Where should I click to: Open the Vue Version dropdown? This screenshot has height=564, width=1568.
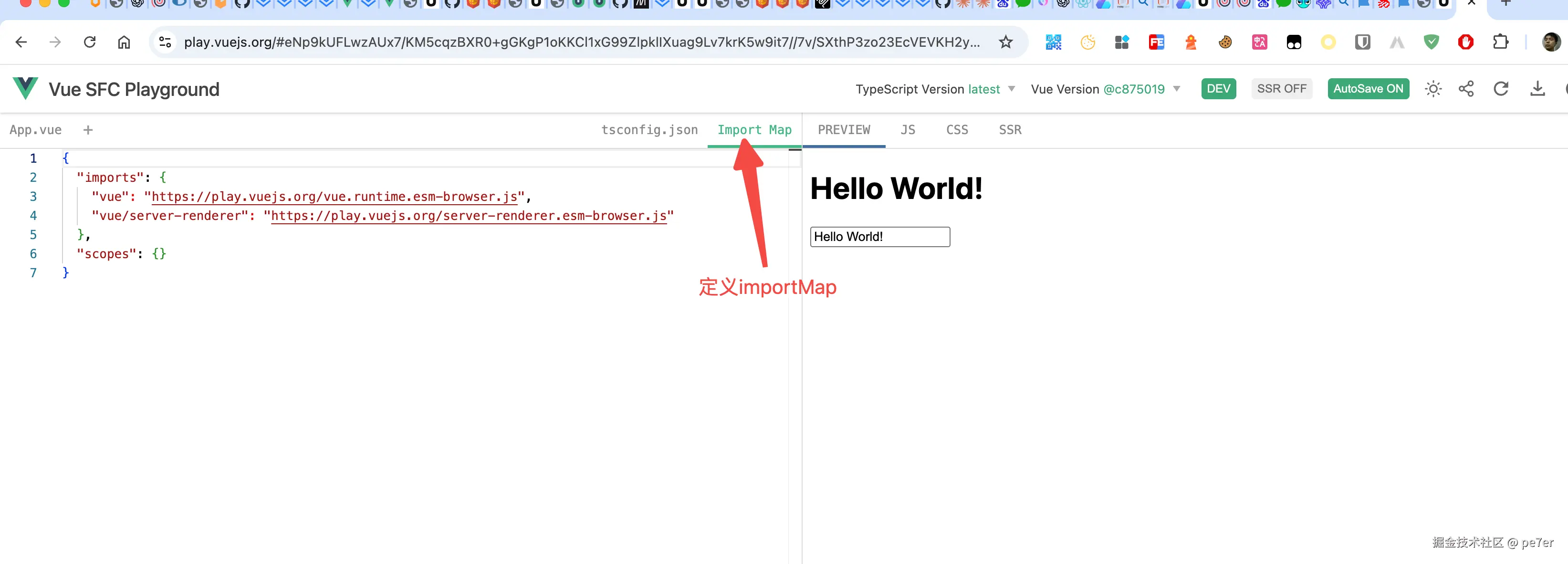coord(1106,89)
